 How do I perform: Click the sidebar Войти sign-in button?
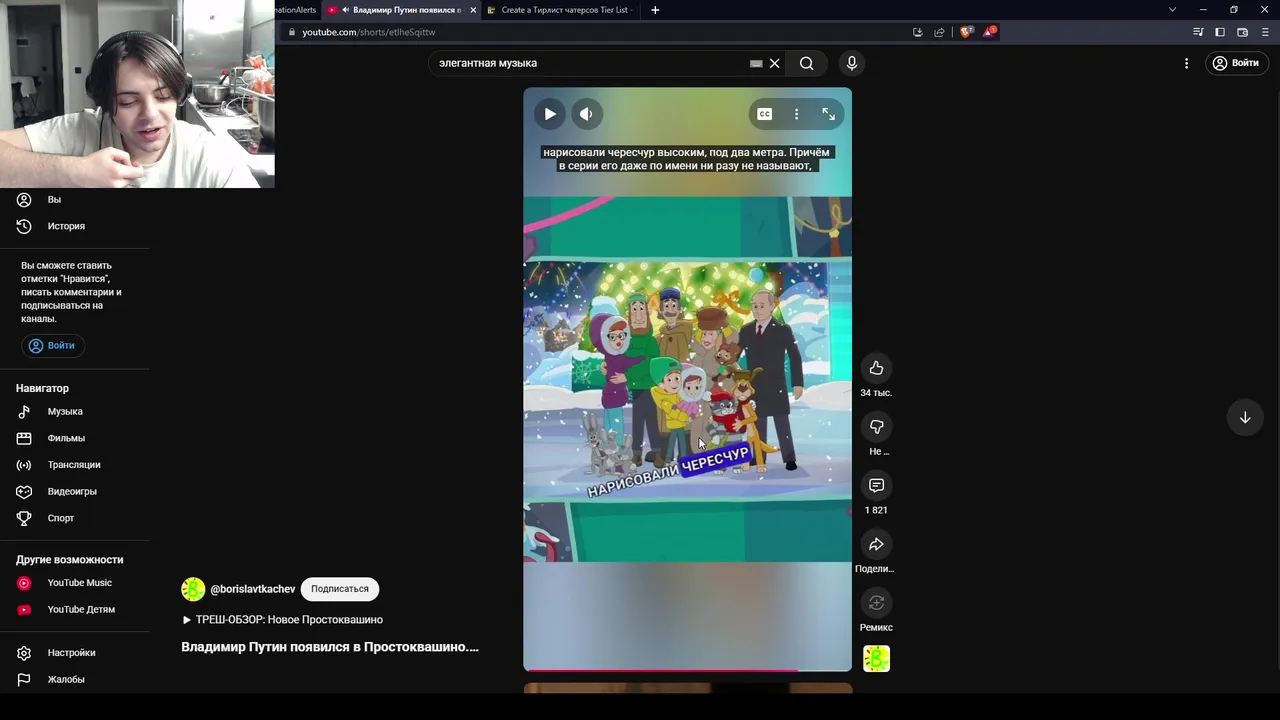53,346
